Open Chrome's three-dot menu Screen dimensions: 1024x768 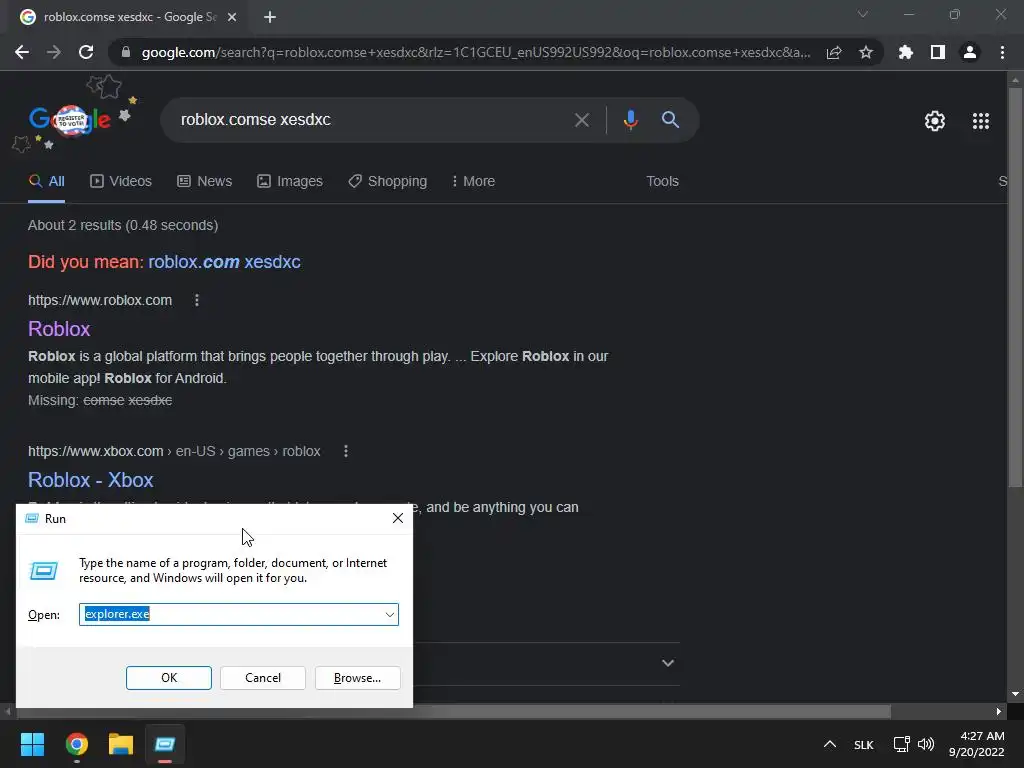tap(1002, 52)
